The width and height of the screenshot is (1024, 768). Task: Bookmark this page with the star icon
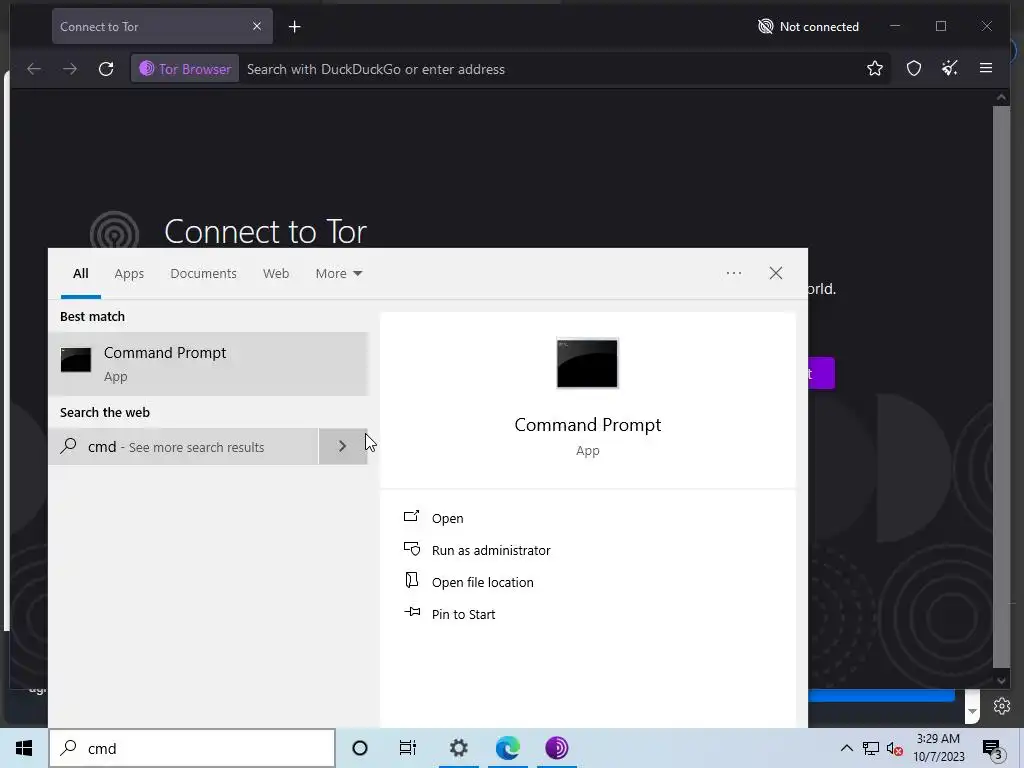click(874, 68)
